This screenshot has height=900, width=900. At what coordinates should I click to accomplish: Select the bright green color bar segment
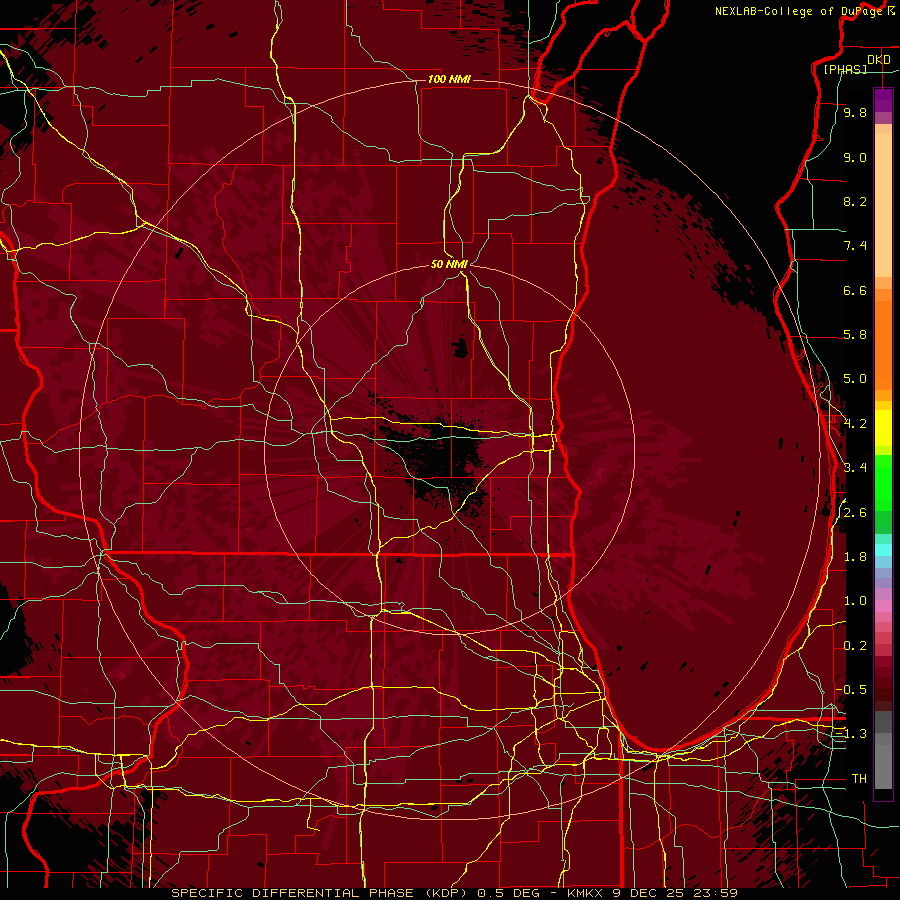[883, 482]
